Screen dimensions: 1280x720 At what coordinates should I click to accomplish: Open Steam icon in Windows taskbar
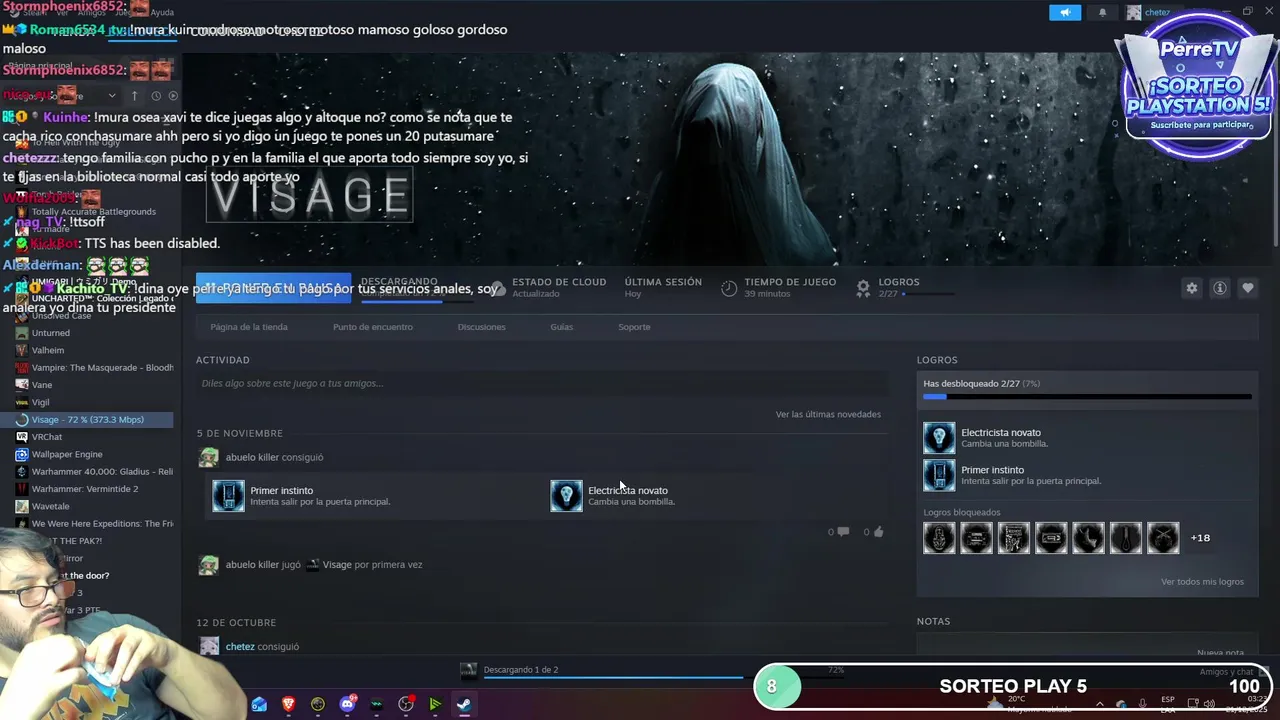point(464,704)
